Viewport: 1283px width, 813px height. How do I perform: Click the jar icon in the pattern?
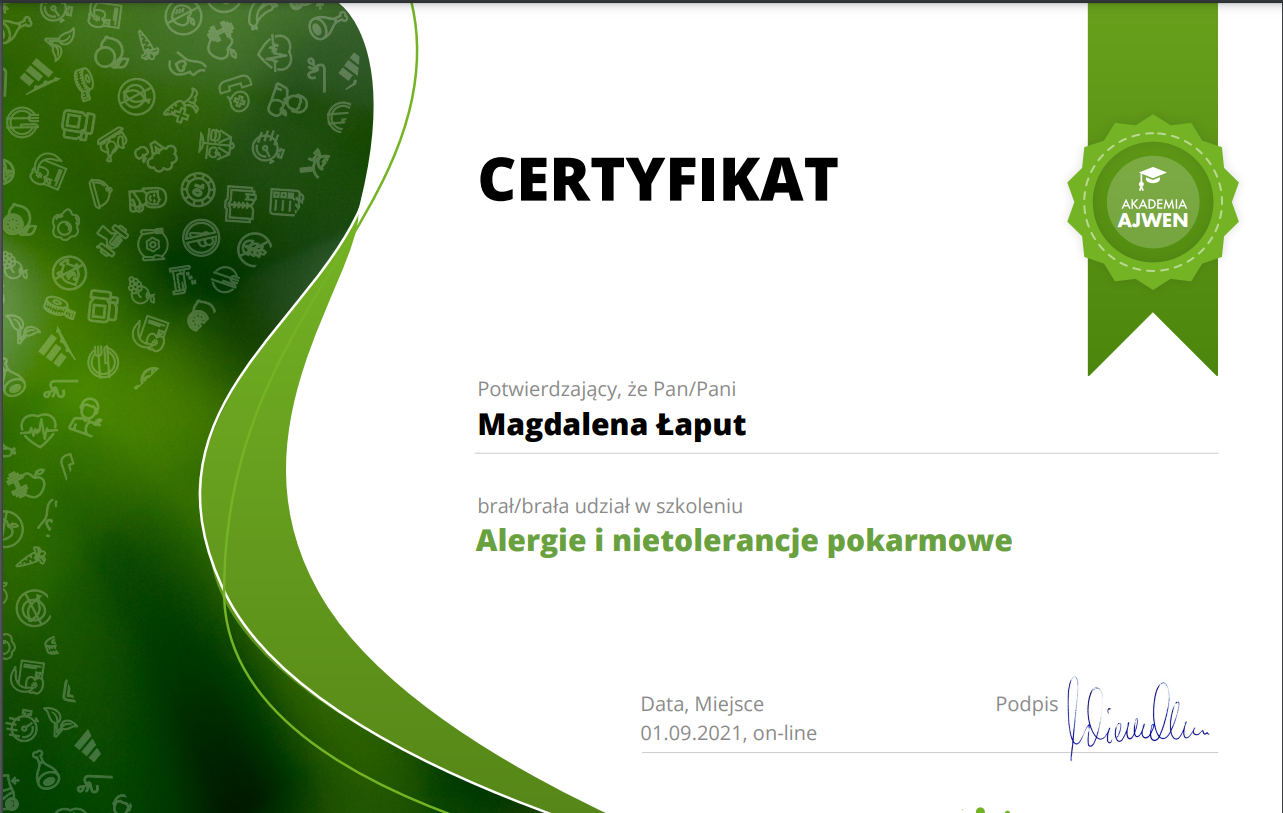102,303
